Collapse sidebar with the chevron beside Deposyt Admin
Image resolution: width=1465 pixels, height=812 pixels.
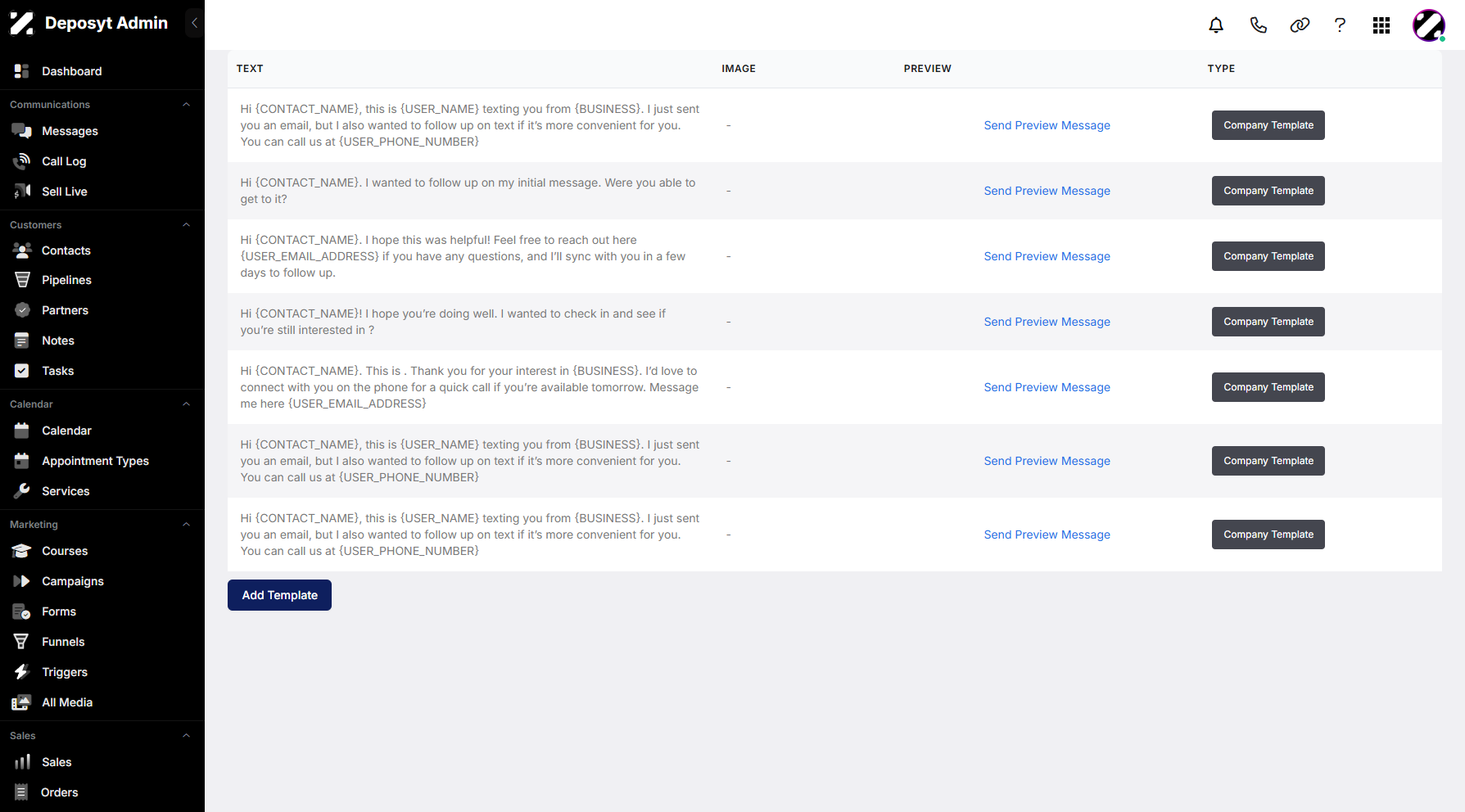click(194, 23)
